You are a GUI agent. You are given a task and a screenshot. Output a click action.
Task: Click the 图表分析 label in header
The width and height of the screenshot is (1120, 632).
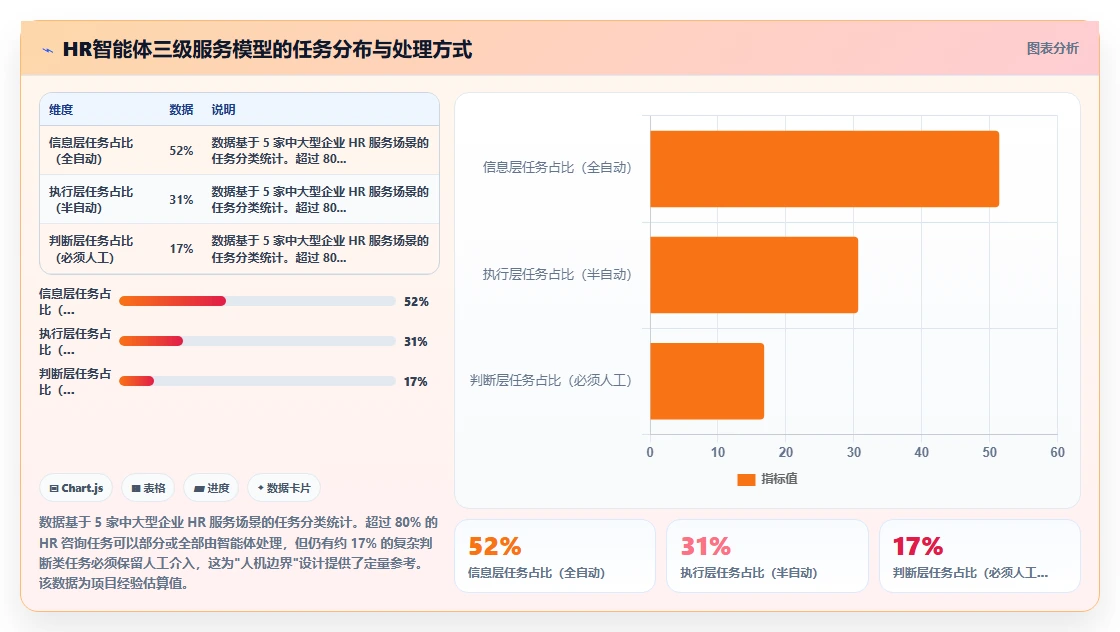coord(1052,49)
